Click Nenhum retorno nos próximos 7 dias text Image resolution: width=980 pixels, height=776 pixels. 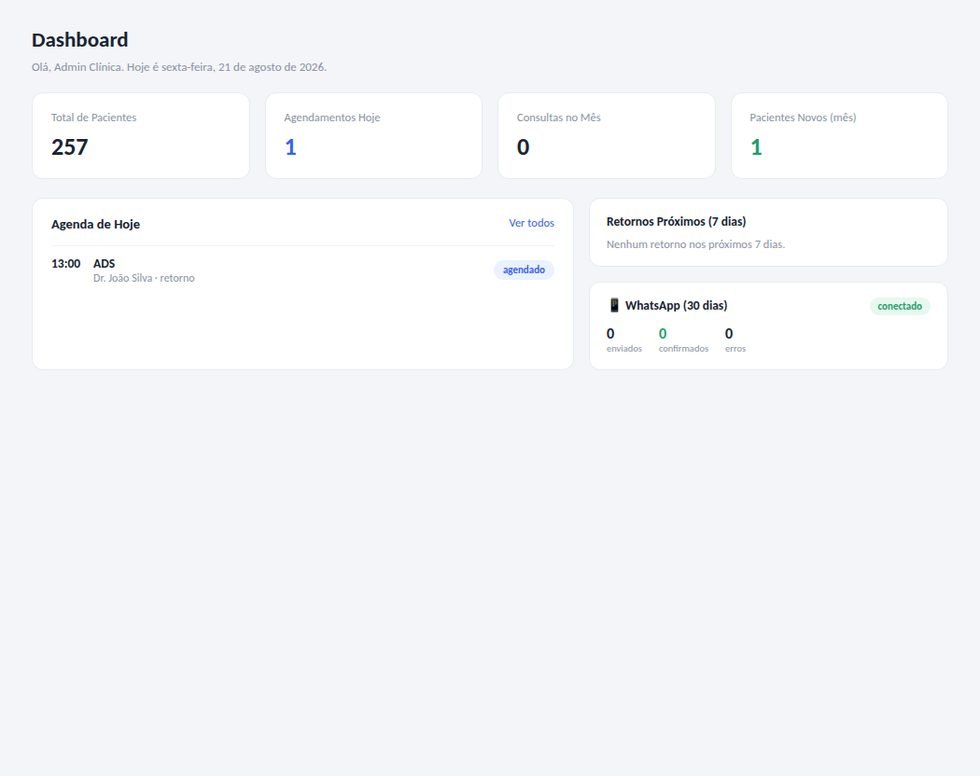point(696,244)
